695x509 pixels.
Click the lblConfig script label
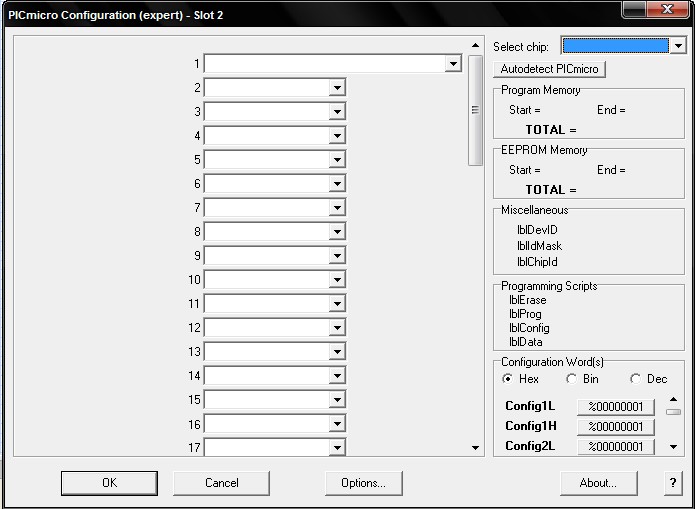pos(529,328)
